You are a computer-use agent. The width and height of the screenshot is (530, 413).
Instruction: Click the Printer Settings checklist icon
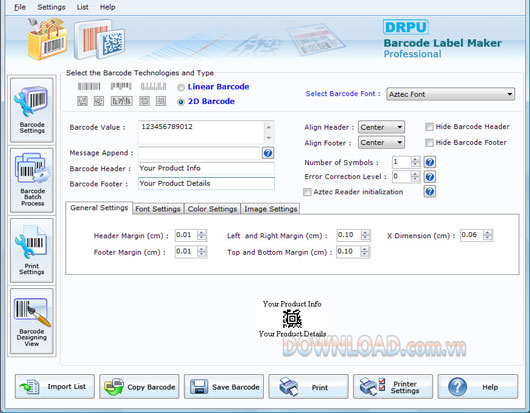point(372,387)
